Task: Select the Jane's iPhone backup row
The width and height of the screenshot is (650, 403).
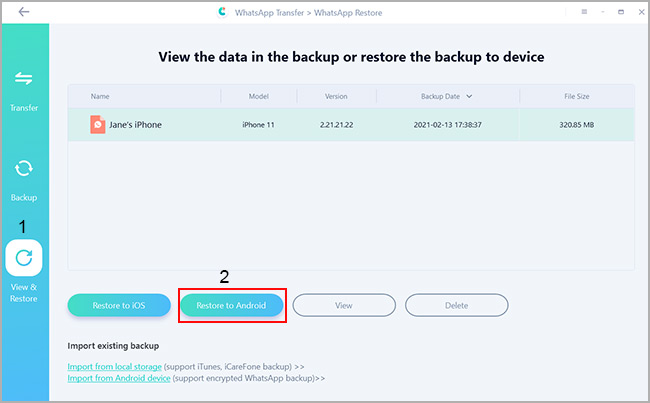Action: (350, 125)
